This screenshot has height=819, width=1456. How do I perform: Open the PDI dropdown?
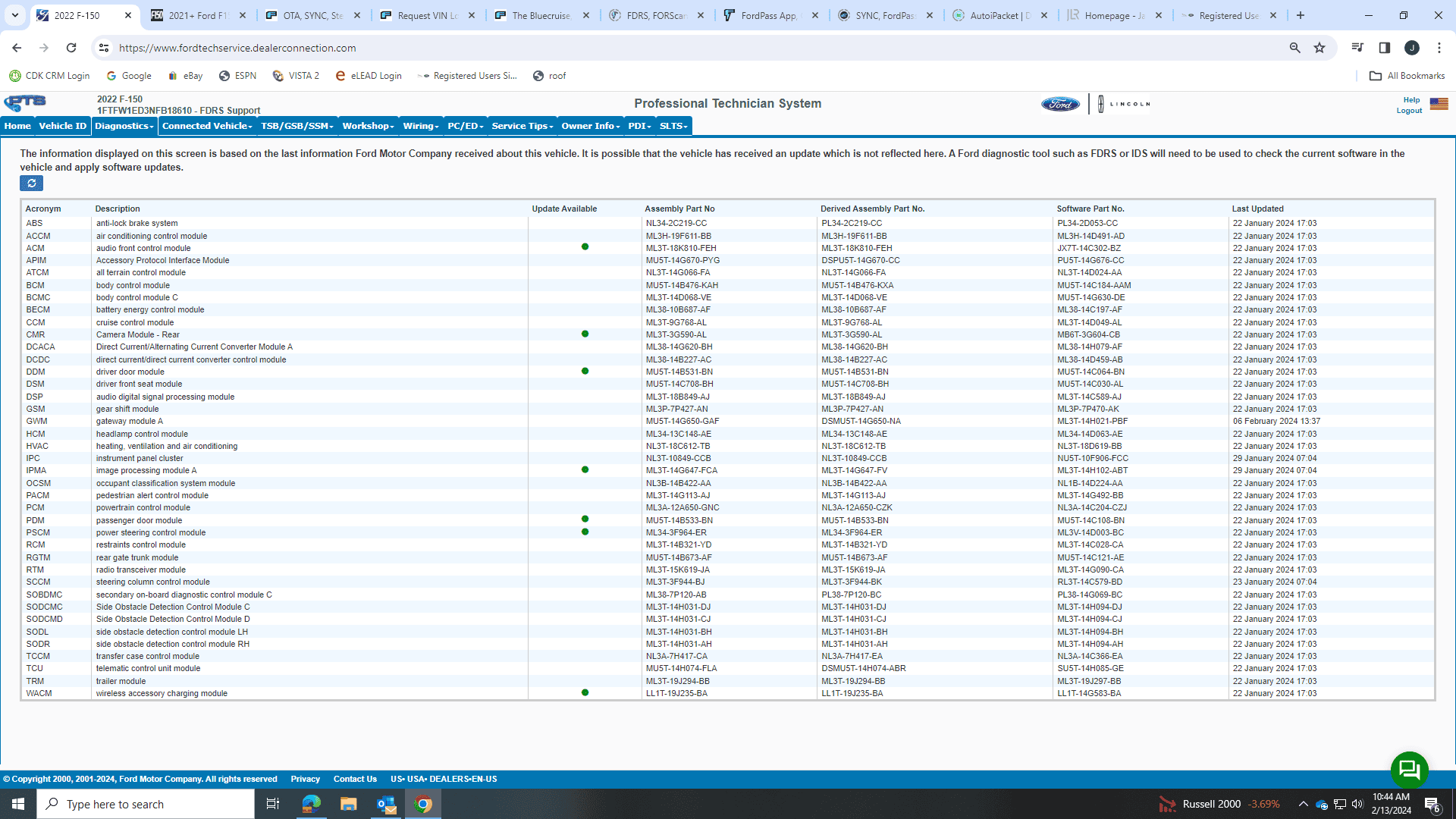click(639, 126)
